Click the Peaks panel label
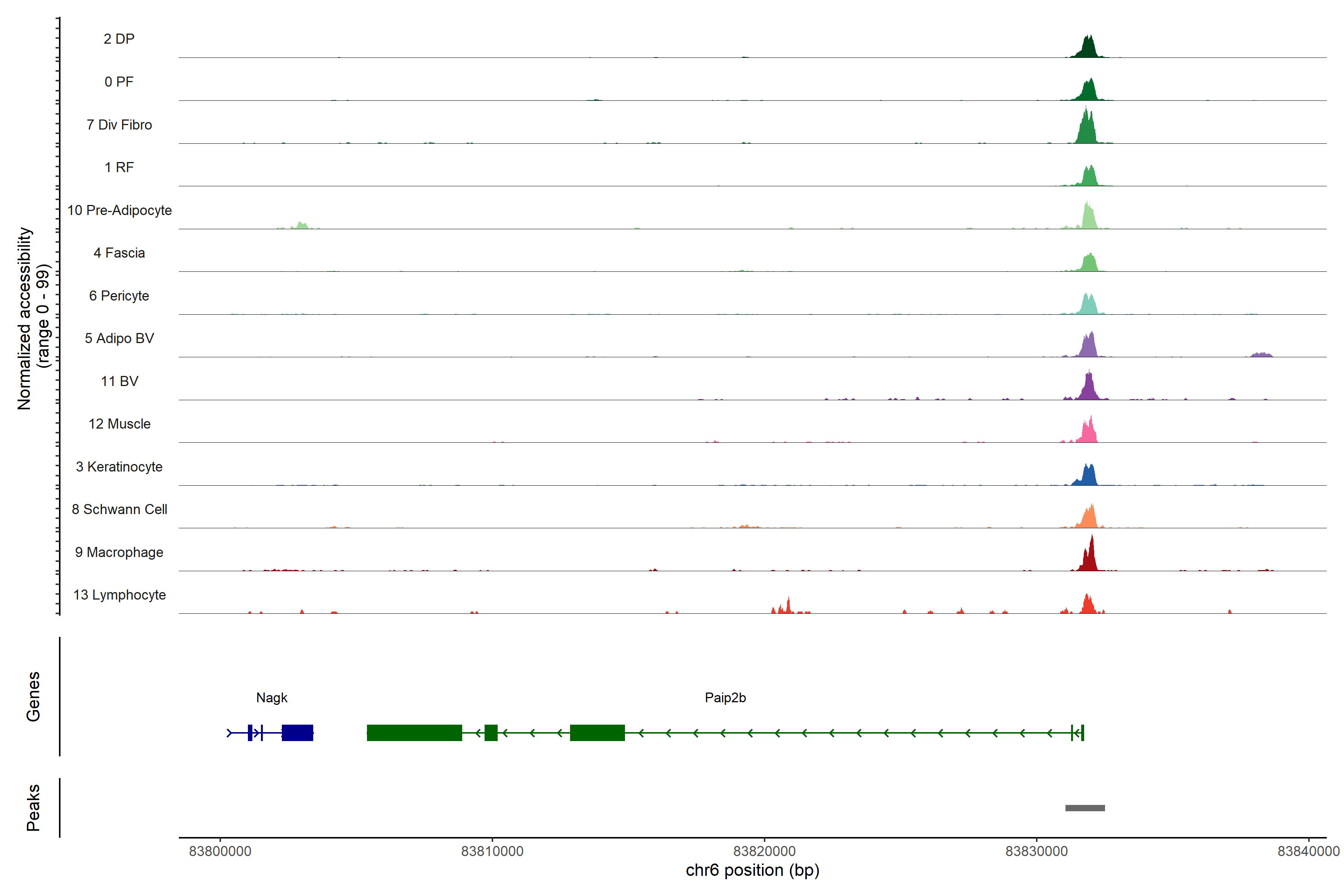This screenshot has width=1344, height=896. click(x=33, y=808)
